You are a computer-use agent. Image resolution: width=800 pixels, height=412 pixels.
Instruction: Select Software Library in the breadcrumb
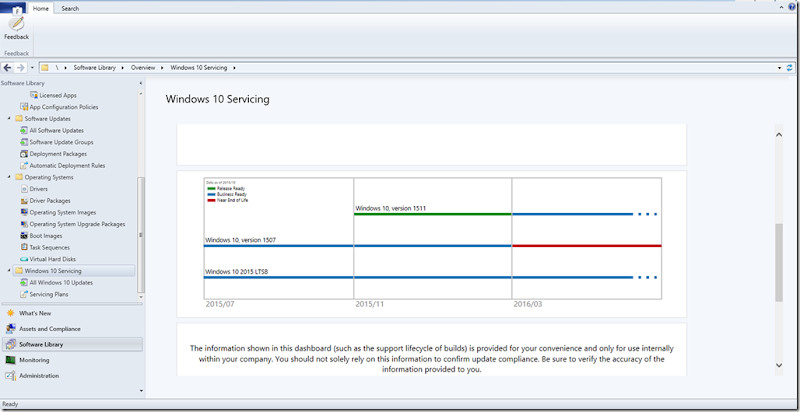[x=94, y=67]
